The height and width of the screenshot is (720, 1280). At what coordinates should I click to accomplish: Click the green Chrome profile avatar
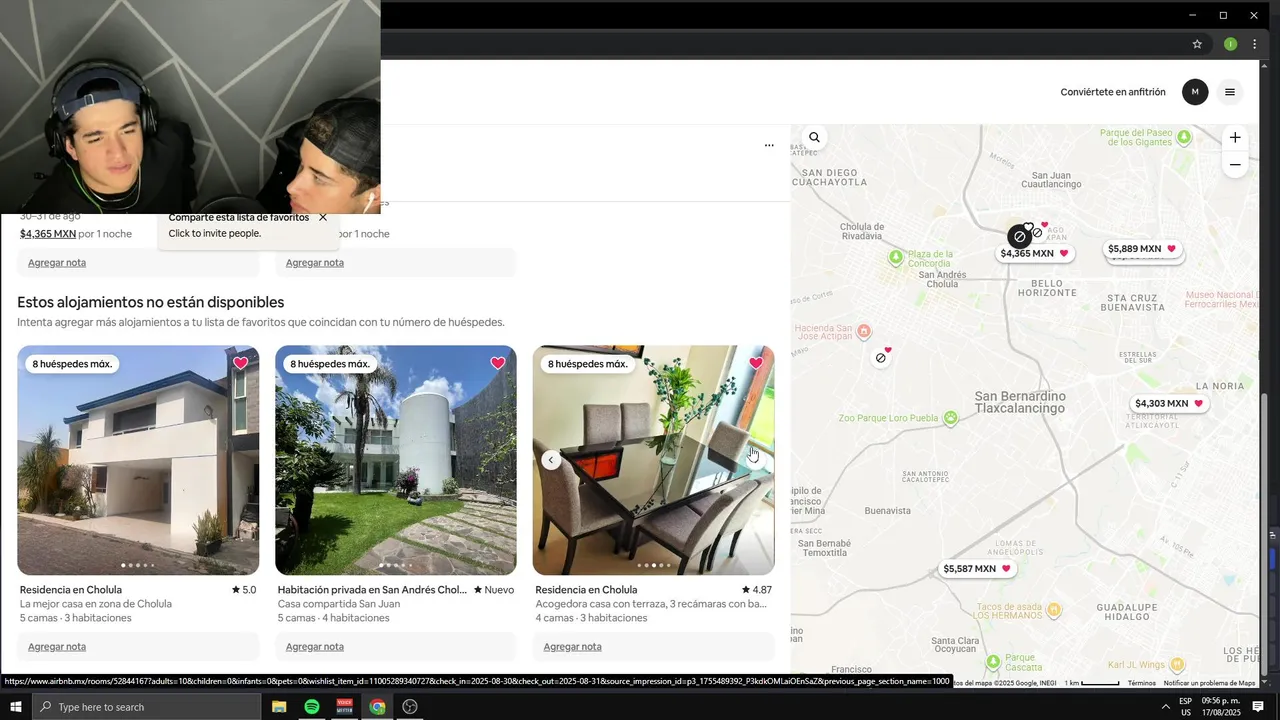tap(1230, 44)
